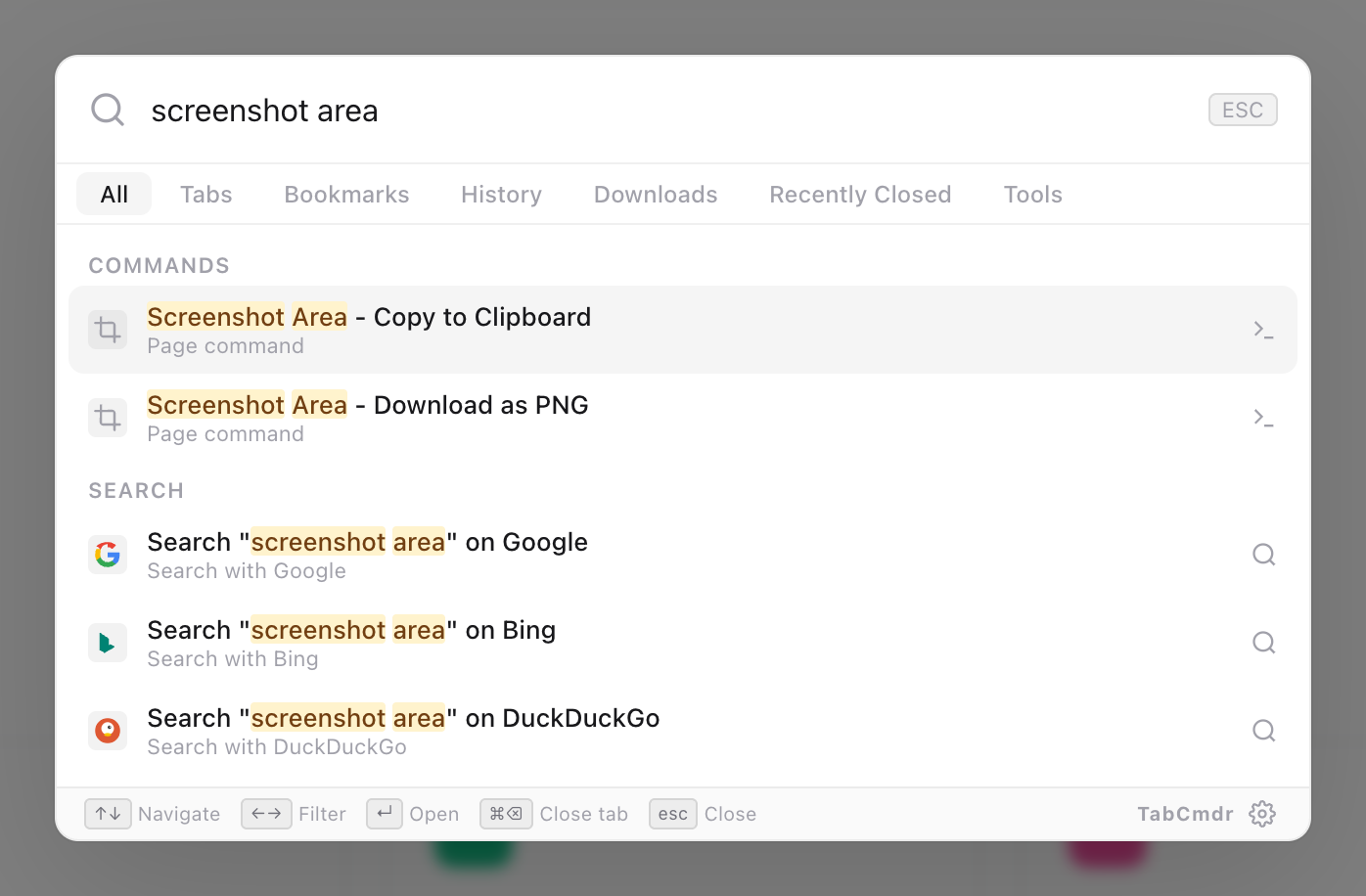Switch to the Recently Closed filter
The height and width of the screenshot is (896, 1366).
click(860, 194)
